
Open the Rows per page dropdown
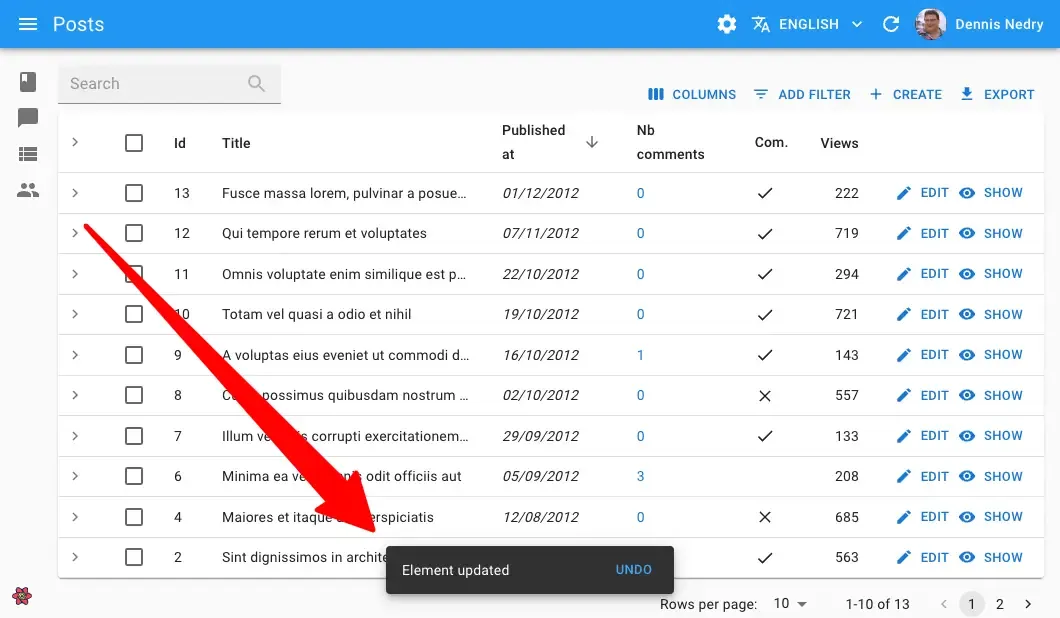tap(789, 604)
